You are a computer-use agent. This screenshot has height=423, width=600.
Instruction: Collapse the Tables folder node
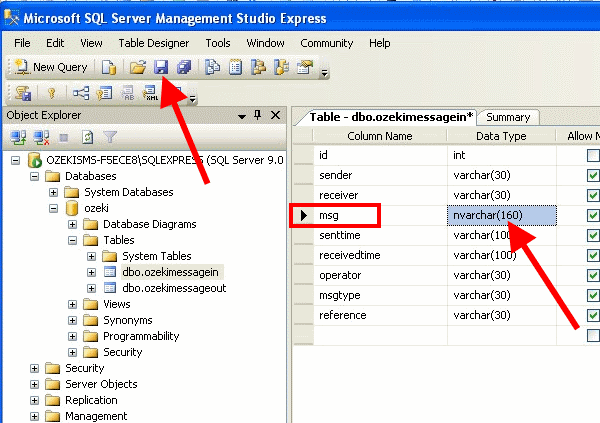(73, 240)
